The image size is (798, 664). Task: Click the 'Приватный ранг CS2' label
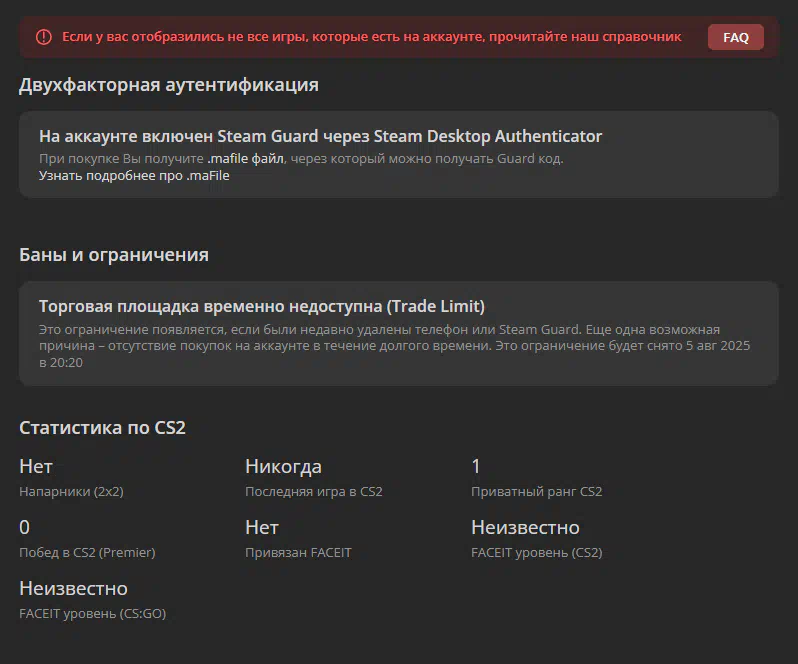[x=537, y=492]
